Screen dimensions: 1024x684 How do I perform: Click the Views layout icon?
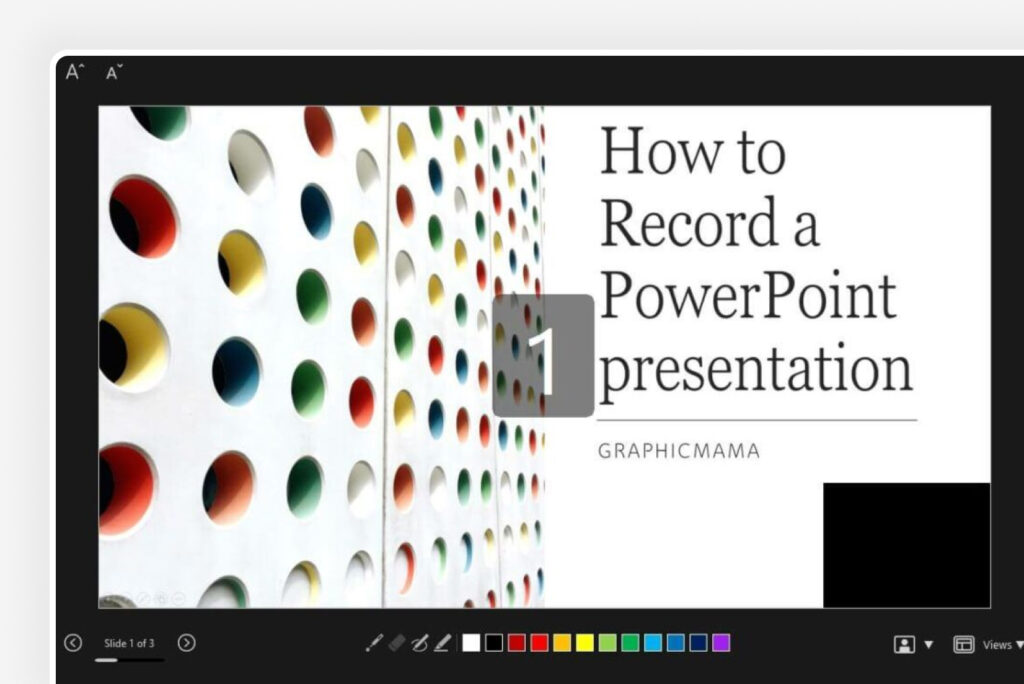pyautogui.click(x=963, y=644)
